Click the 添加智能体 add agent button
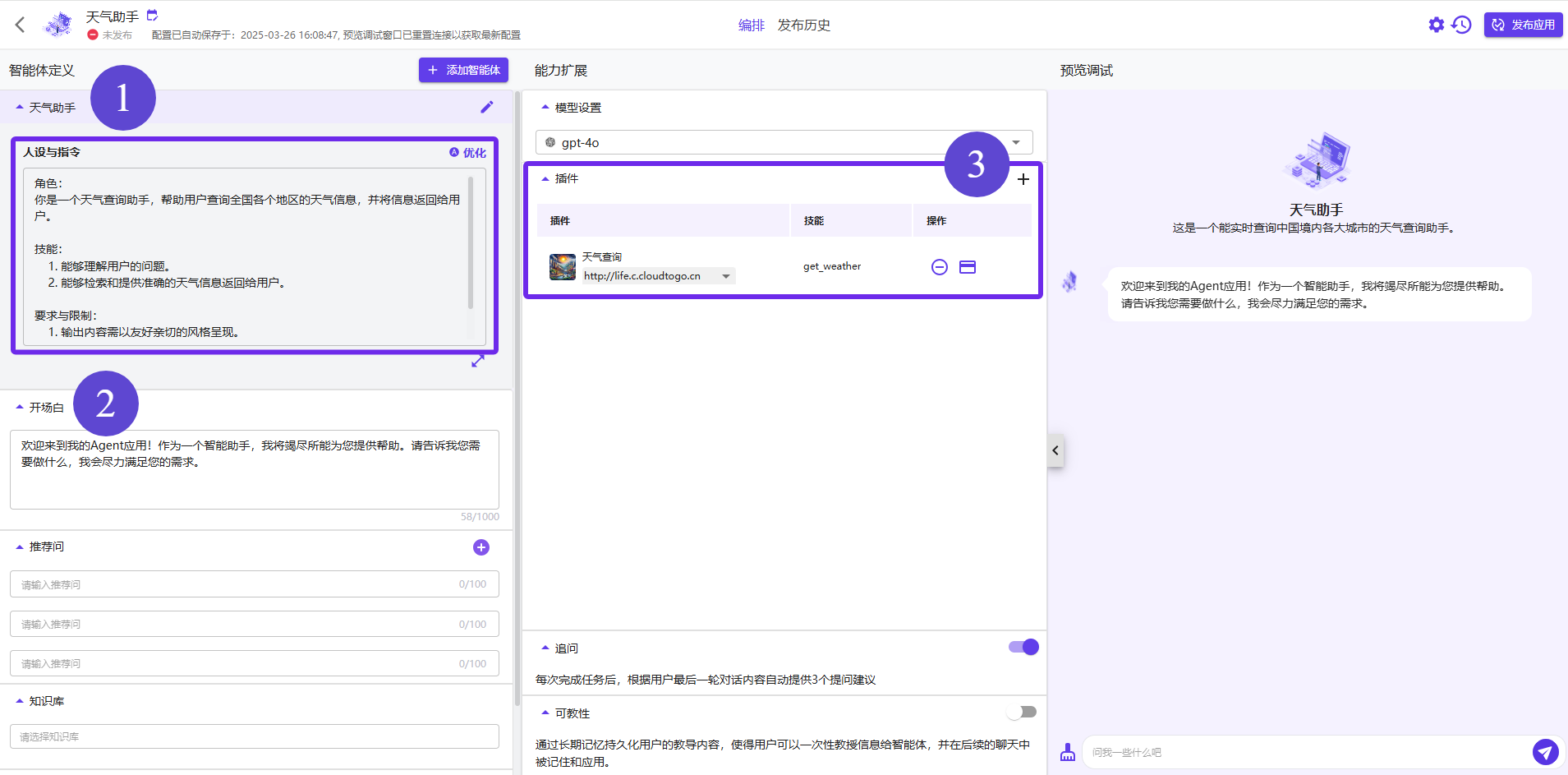 [463, 70]
